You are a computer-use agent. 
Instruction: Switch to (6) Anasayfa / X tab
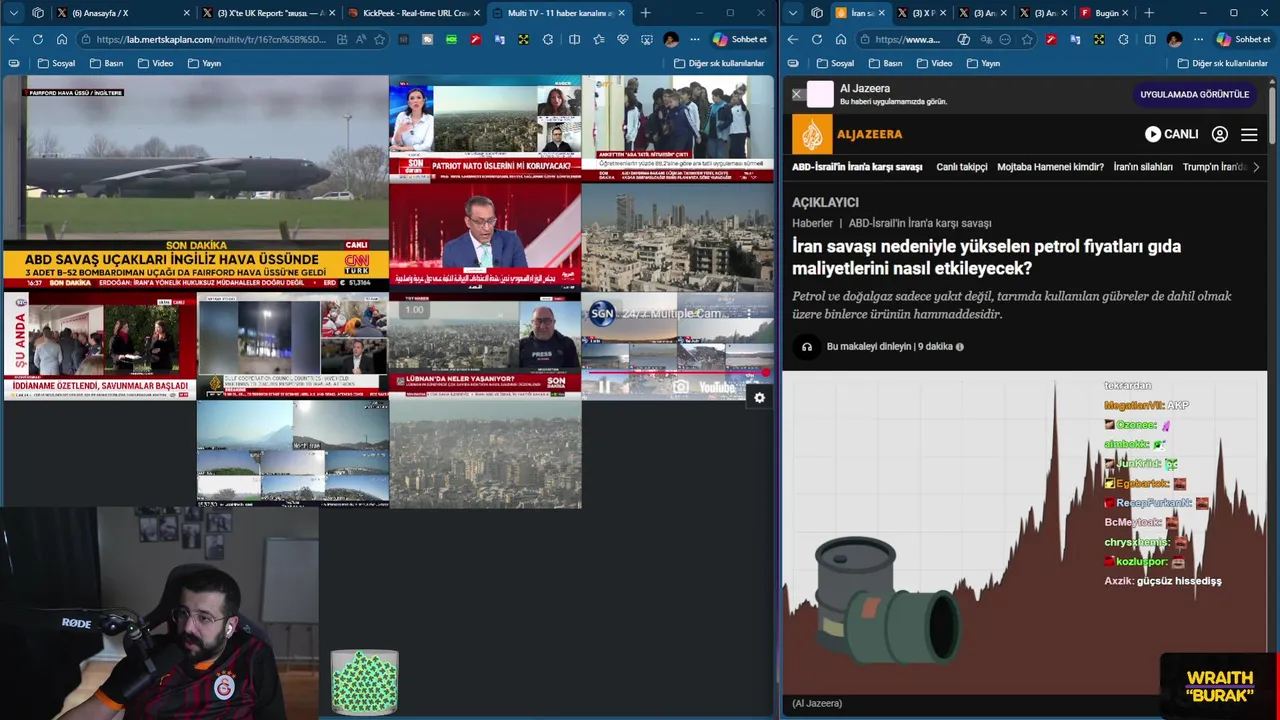(123, 13)
